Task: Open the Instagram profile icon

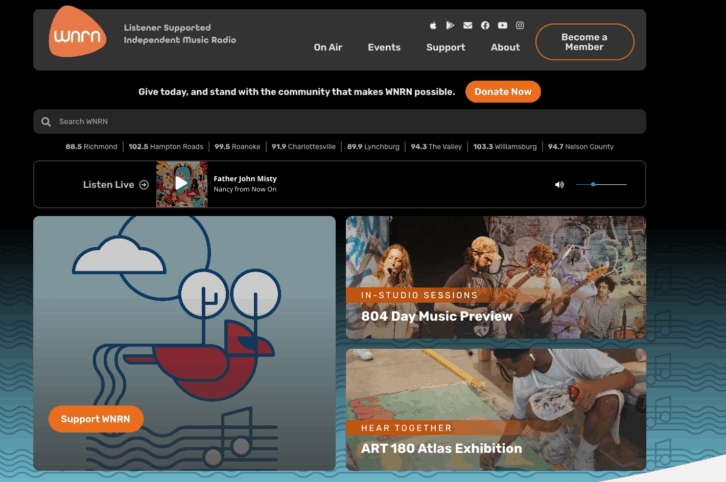Action: point(520,25)
